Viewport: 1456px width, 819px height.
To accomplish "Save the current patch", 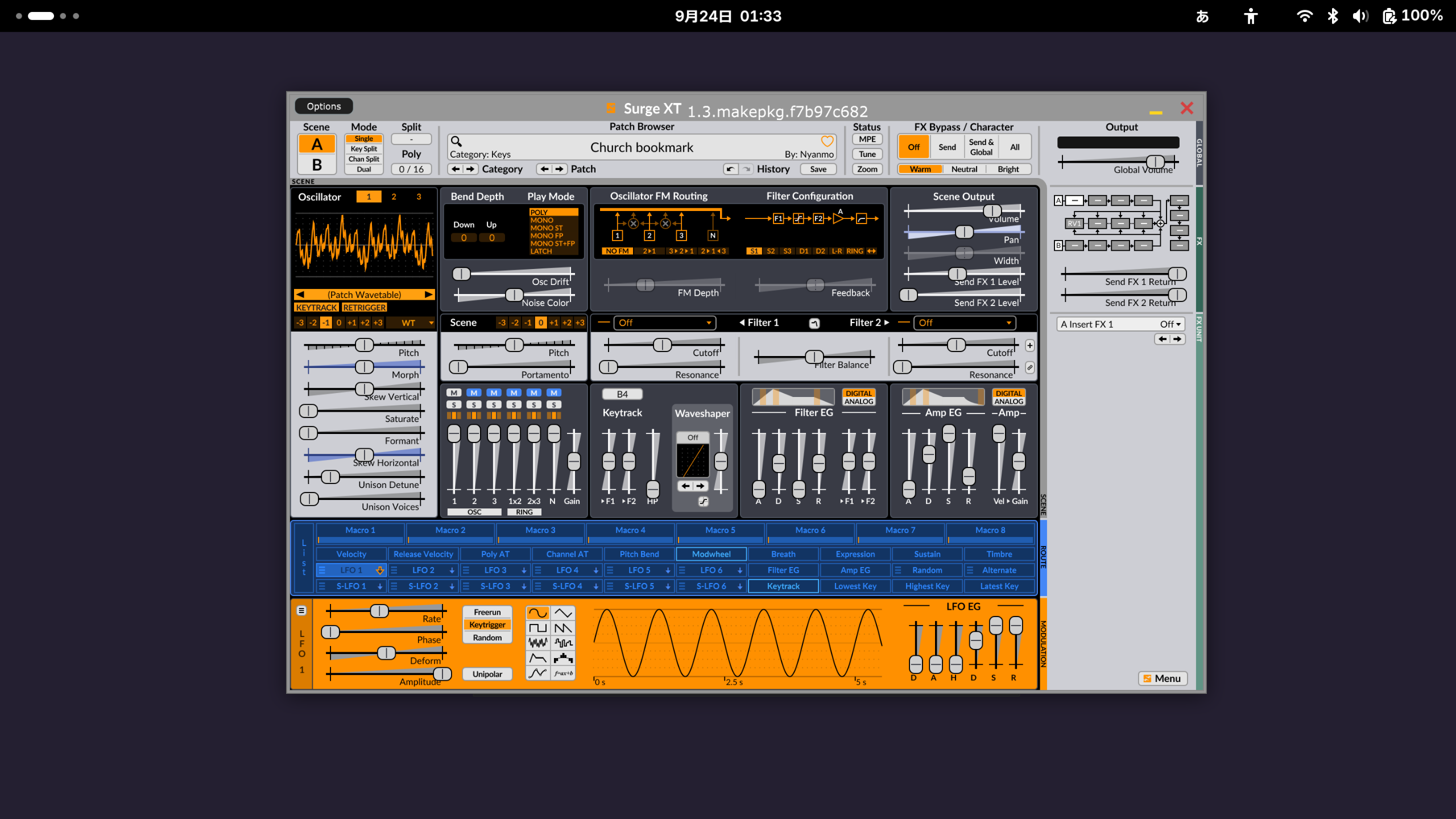I will (x=818, y=169).
